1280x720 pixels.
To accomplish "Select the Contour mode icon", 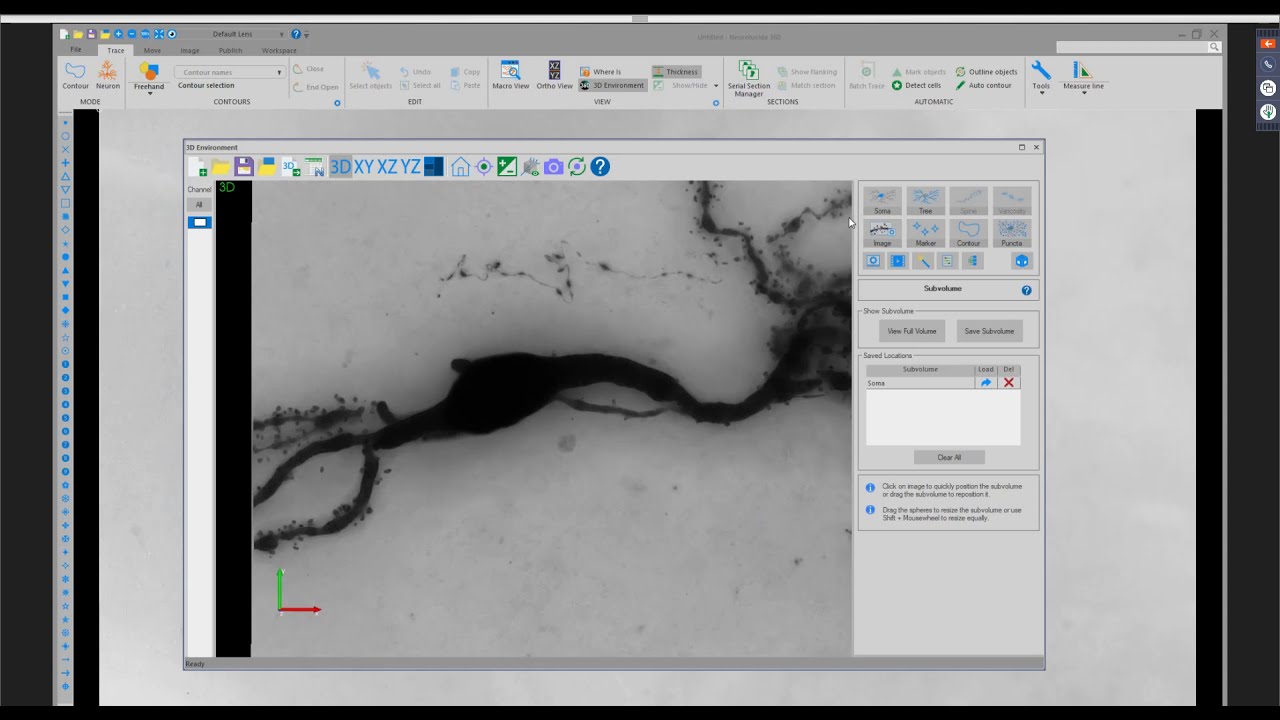I will point(75,75).
